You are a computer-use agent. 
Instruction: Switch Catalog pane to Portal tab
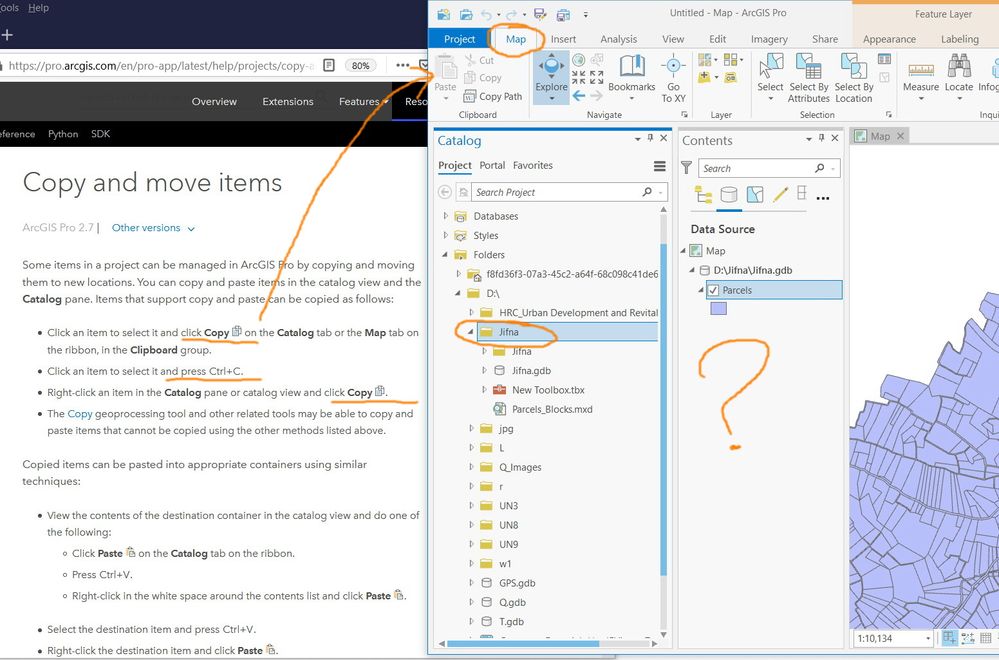(492, 165)
